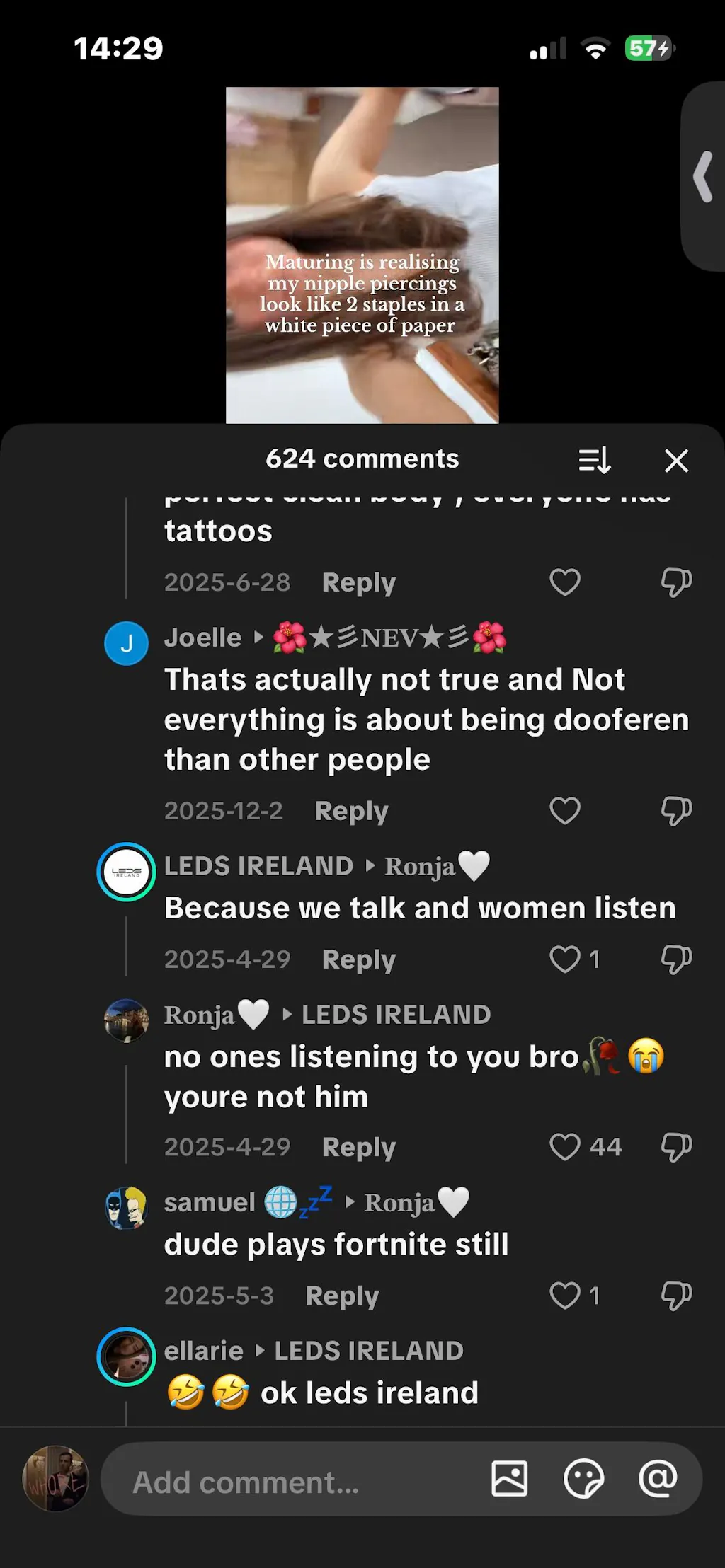Like Ronja's comment with 44 likes

tap(565, 1147)
